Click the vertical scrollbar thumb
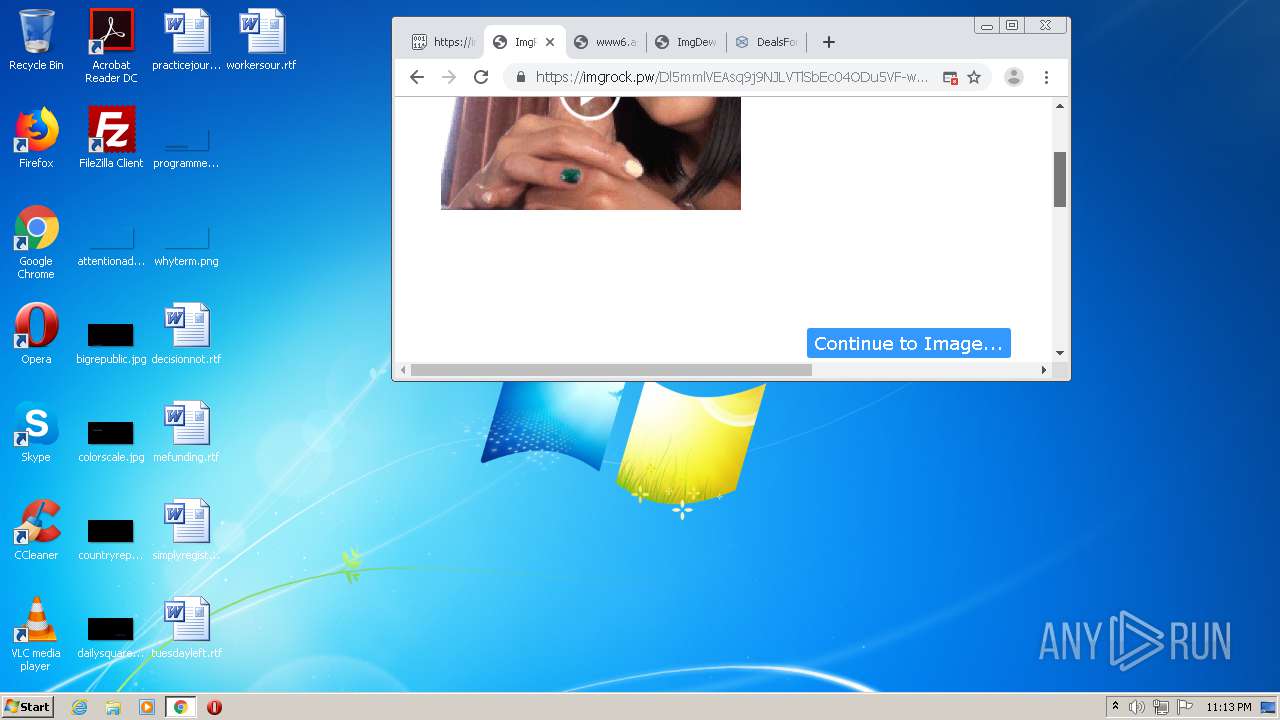1280x720 pixels. 1060,180
